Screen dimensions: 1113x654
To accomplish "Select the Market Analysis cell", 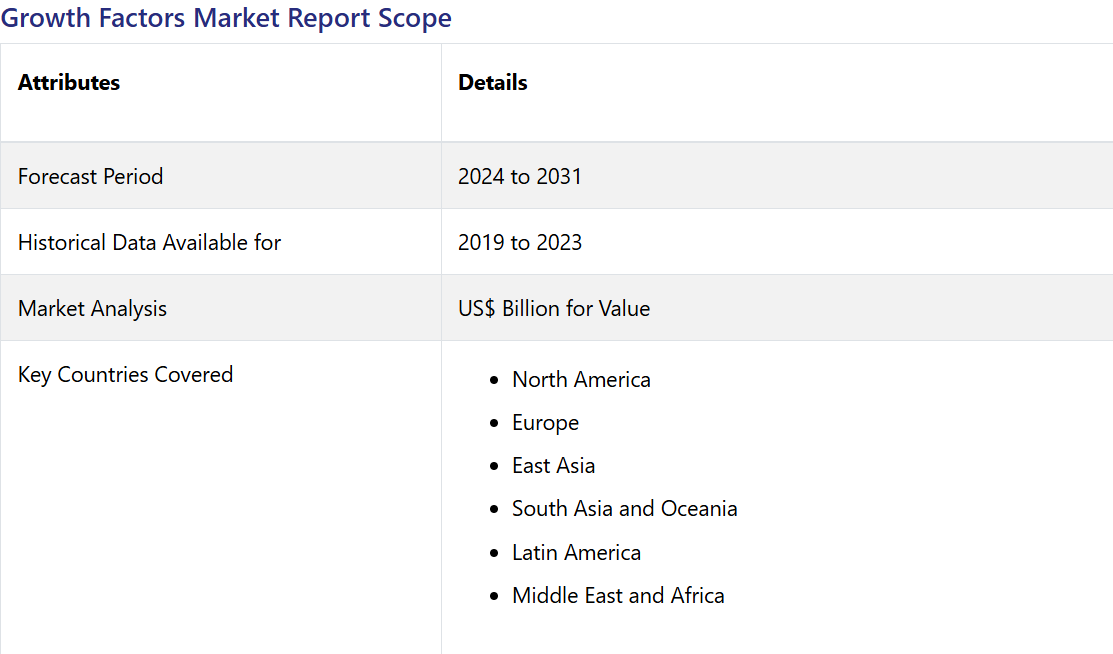I will click(92, 309).
